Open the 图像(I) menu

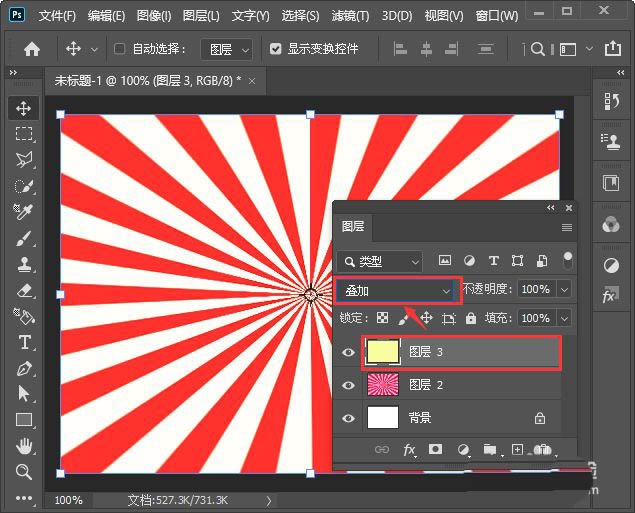tap(154, 16)
